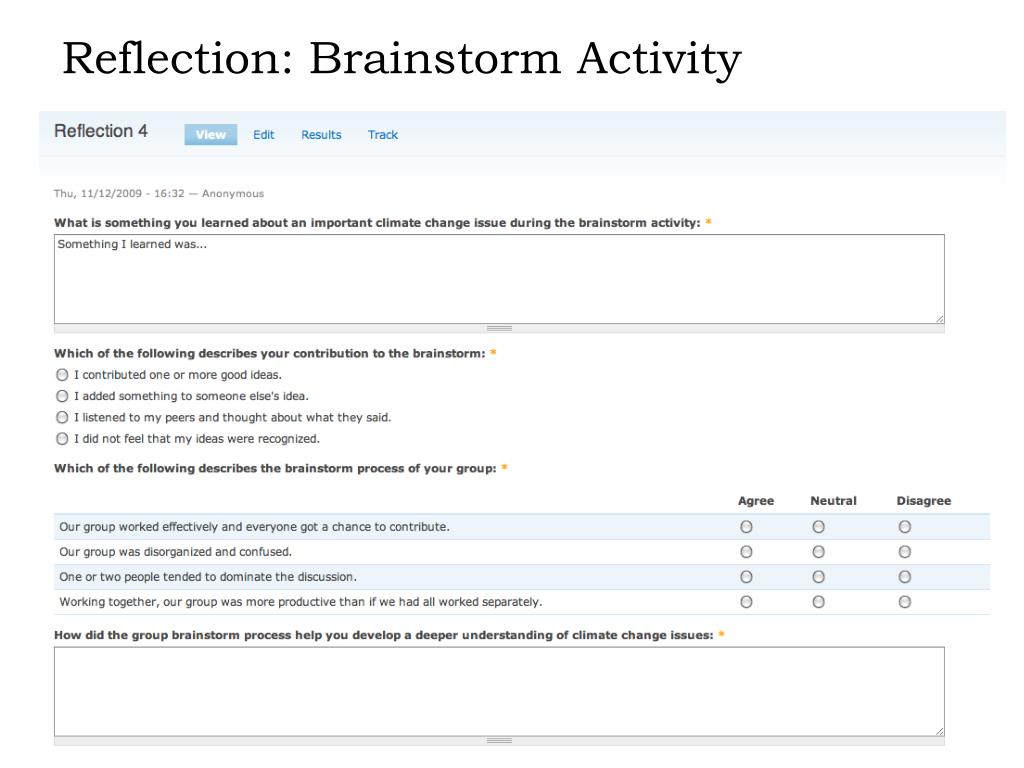Open the Track tab
Image resolution: width=1024 pixels, height=768 pixels.
pos(383,135)
